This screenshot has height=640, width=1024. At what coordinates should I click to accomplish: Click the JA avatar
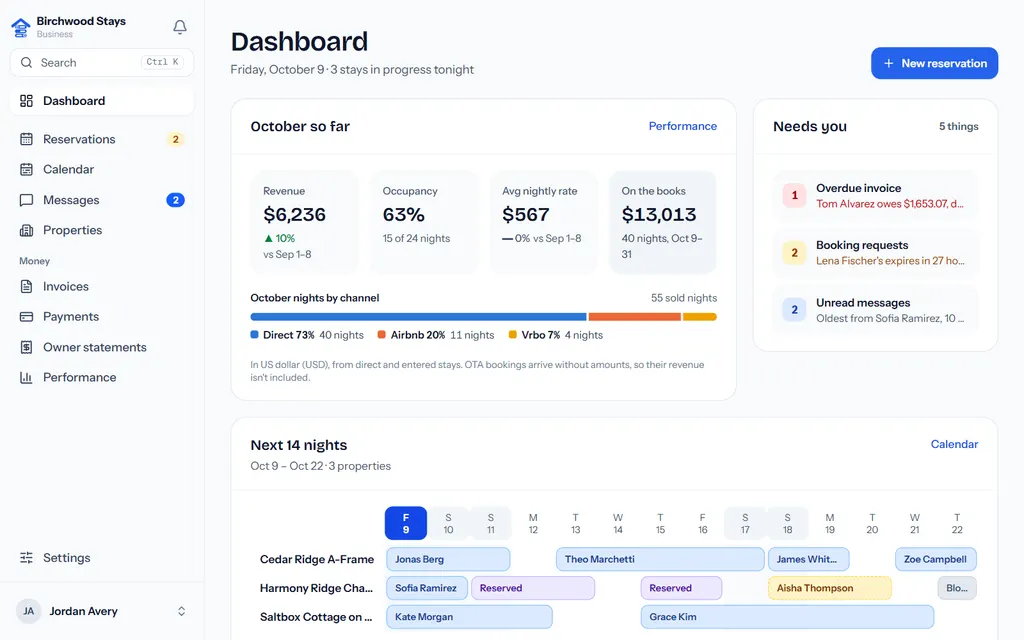29,611
